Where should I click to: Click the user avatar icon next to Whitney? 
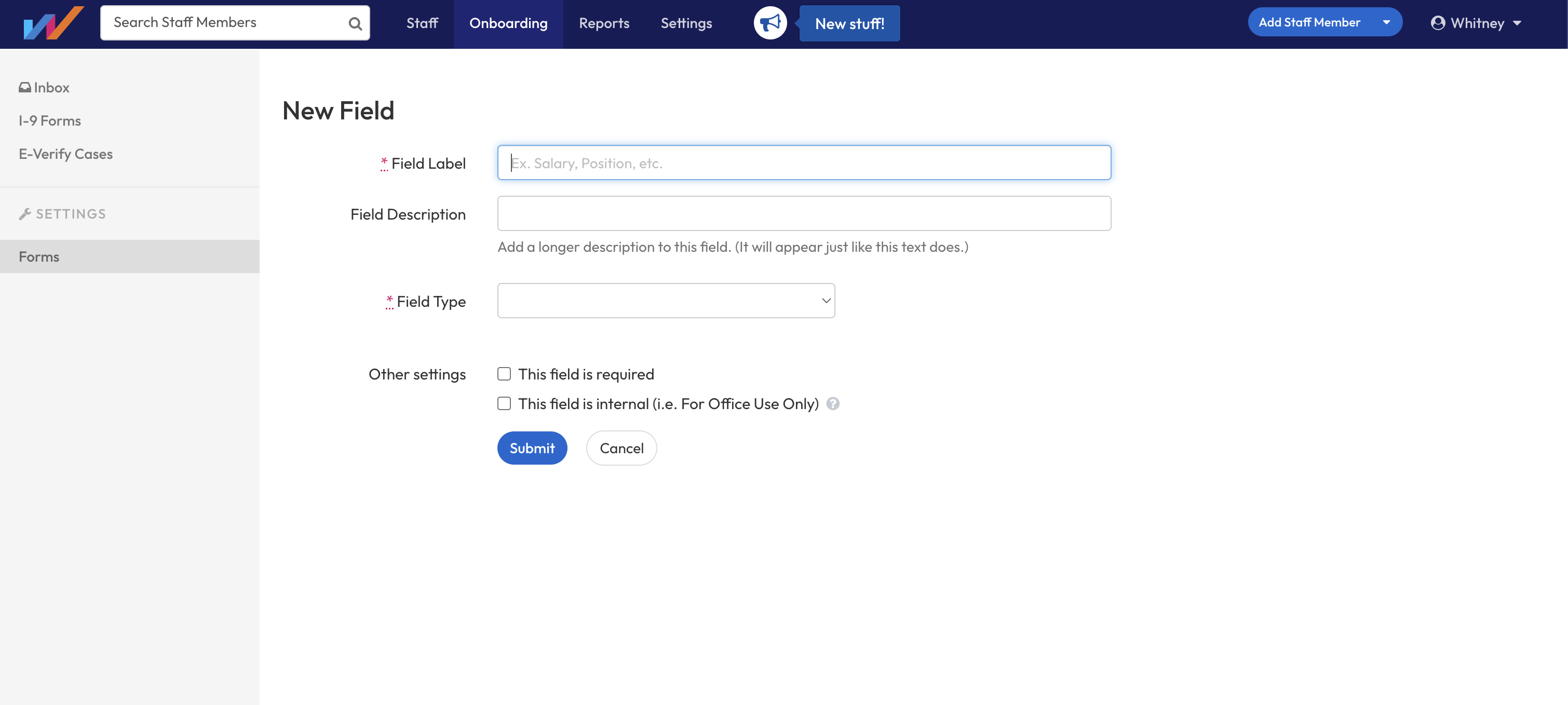pos(1438,23)
